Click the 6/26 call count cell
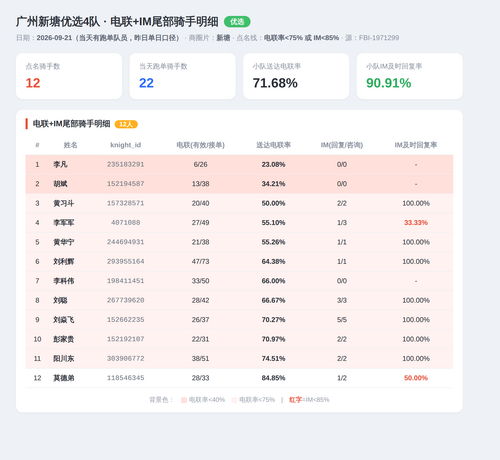This screenshot has width=500, height=460. tap(201, 164)
